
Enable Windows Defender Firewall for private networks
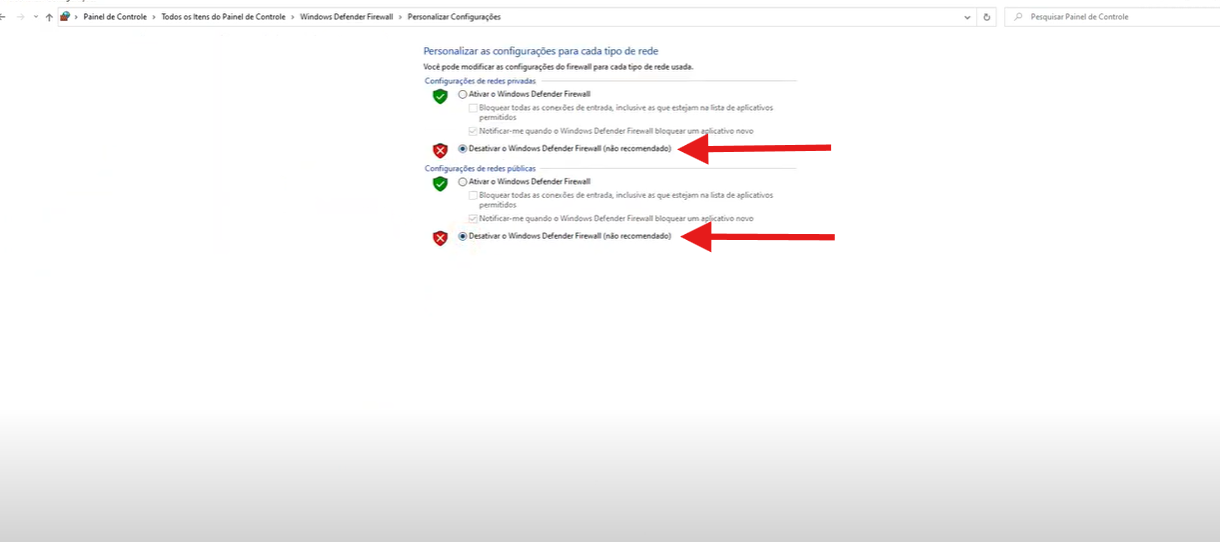pos(462,94)
